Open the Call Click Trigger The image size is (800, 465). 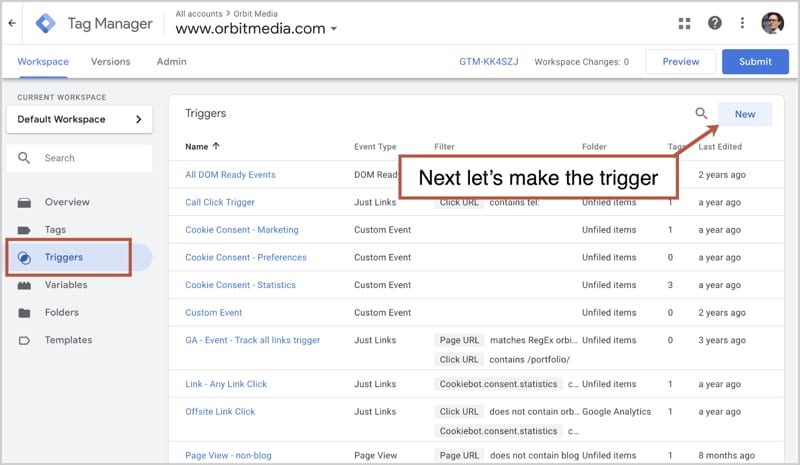point(220,202)
